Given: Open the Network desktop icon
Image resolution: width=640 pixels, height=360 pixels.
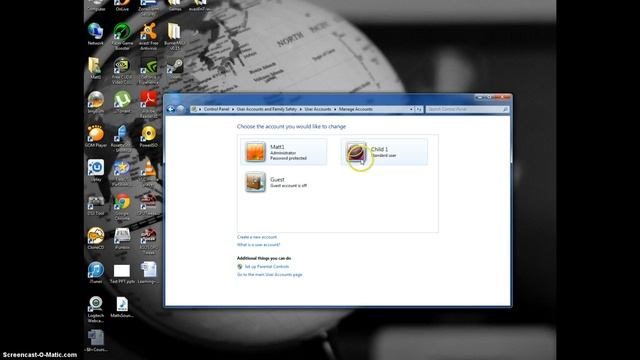Looking at the screenshot, I should coord(96,34).
